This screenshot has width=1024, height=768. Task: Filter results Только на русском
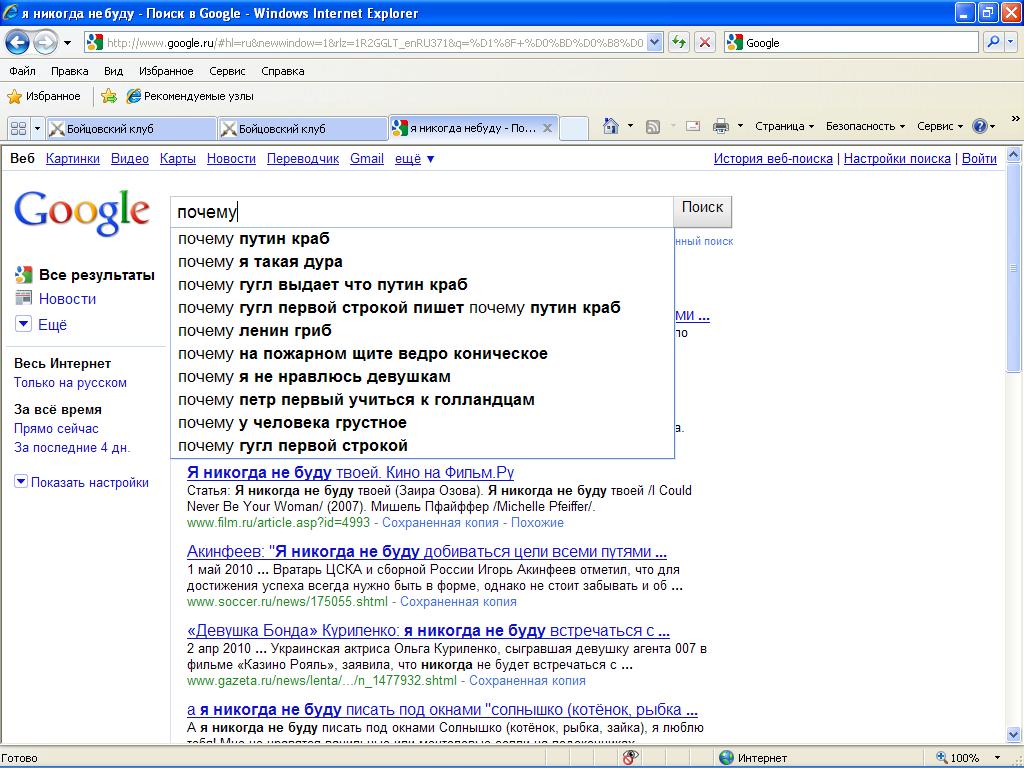[x=71, y=383]
